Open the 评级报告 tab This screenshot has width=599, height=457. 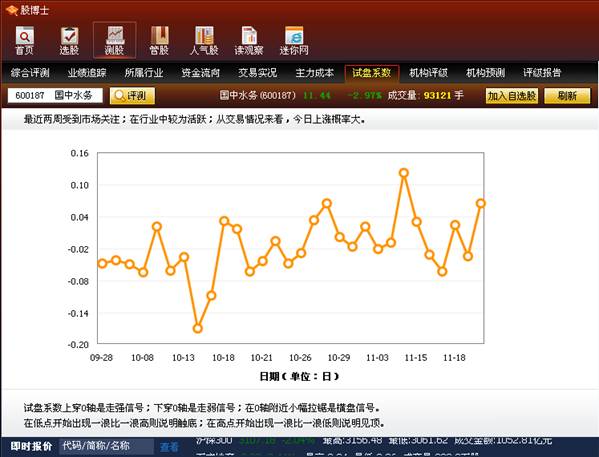click(x=542, y=73)
